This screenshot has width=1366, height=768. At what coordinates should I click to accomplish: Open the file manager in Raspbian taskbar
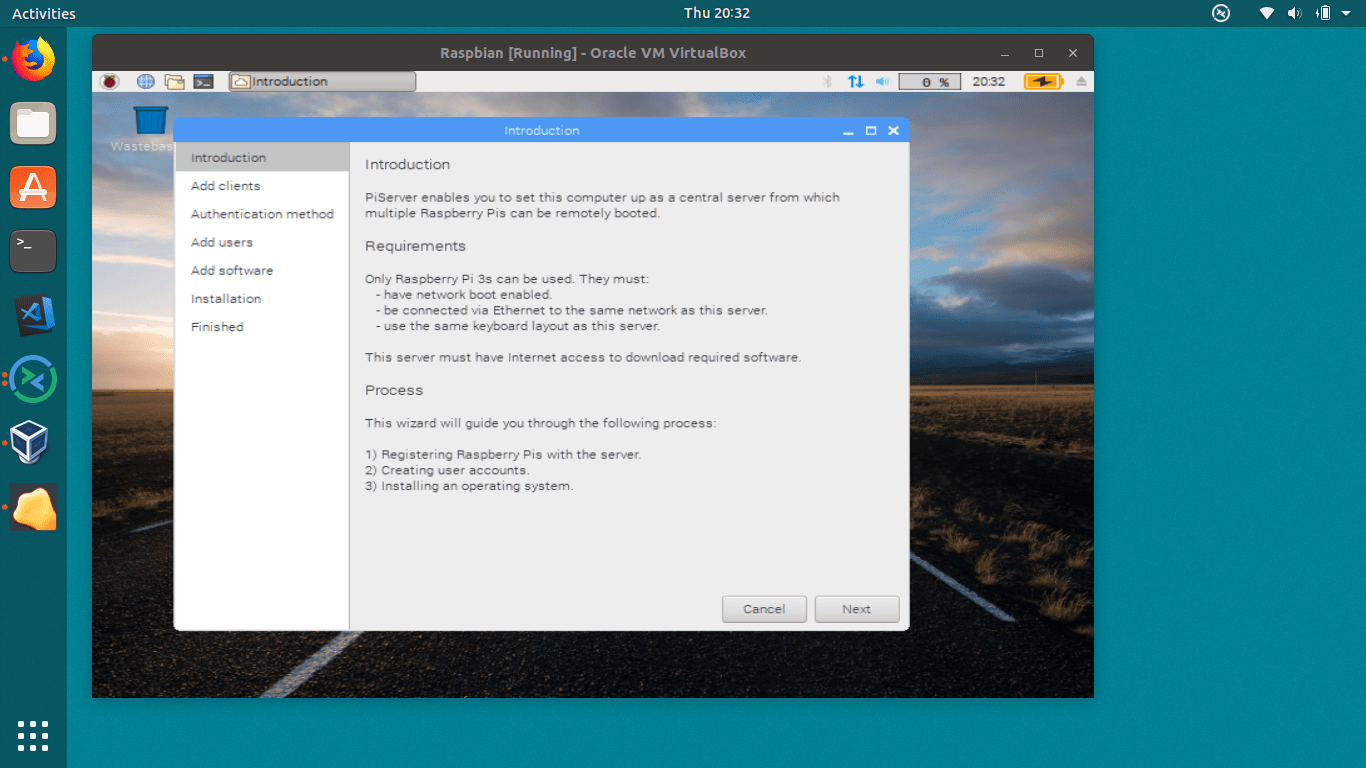175,81
